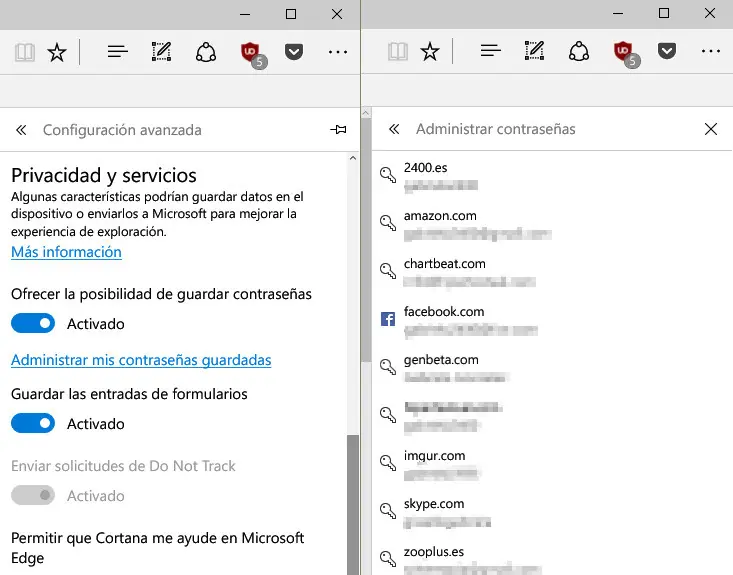Select the genbeta.com saved password entry

pyautogui.click(x=552, y=368)
